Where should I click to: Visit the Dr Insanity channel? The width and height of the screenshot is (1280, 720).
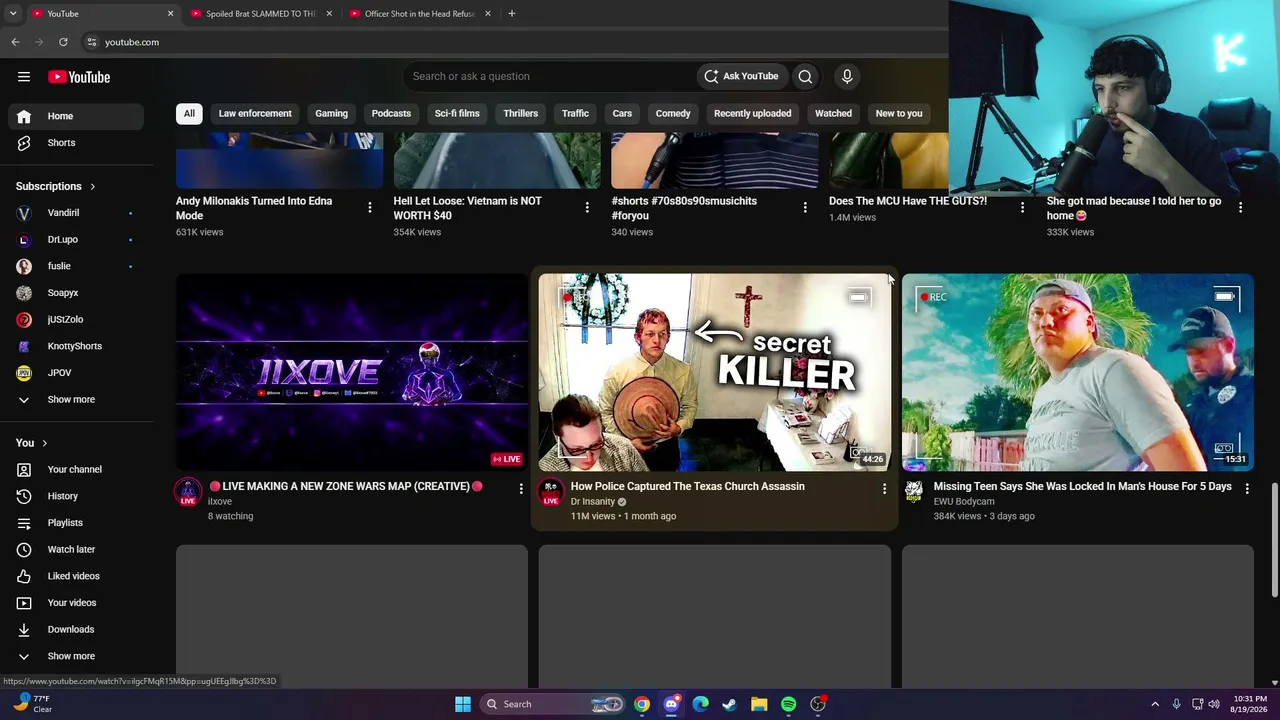[x=593, y=502]
